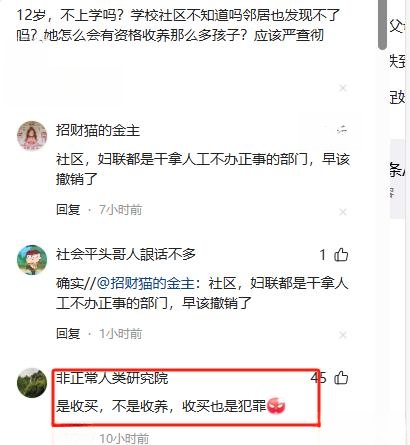Close 社会平头哥 comment with X icon
Screen dimensions: 410x445
[343, 335]
